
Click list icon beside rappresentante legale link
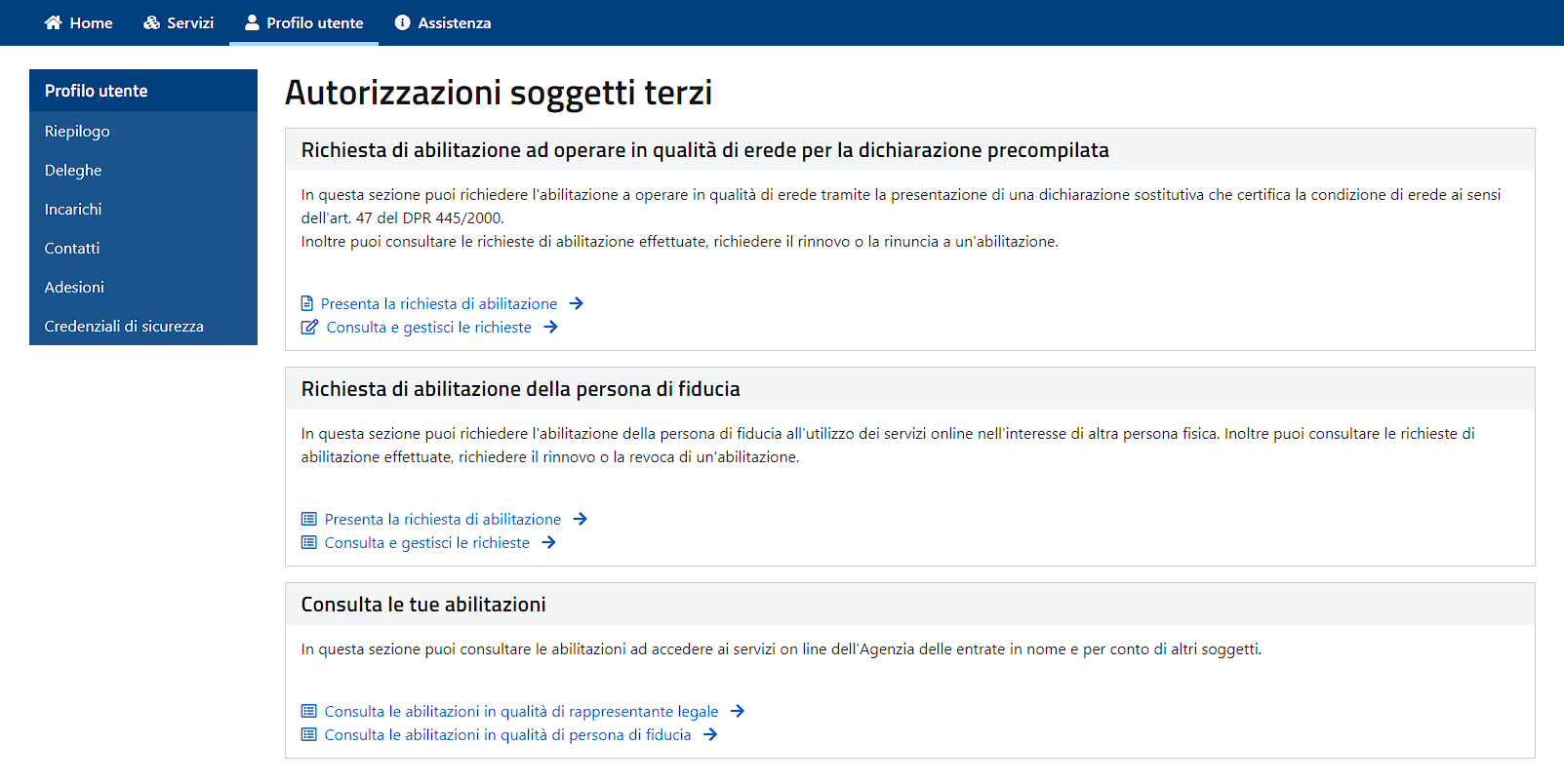pos(309,711)
